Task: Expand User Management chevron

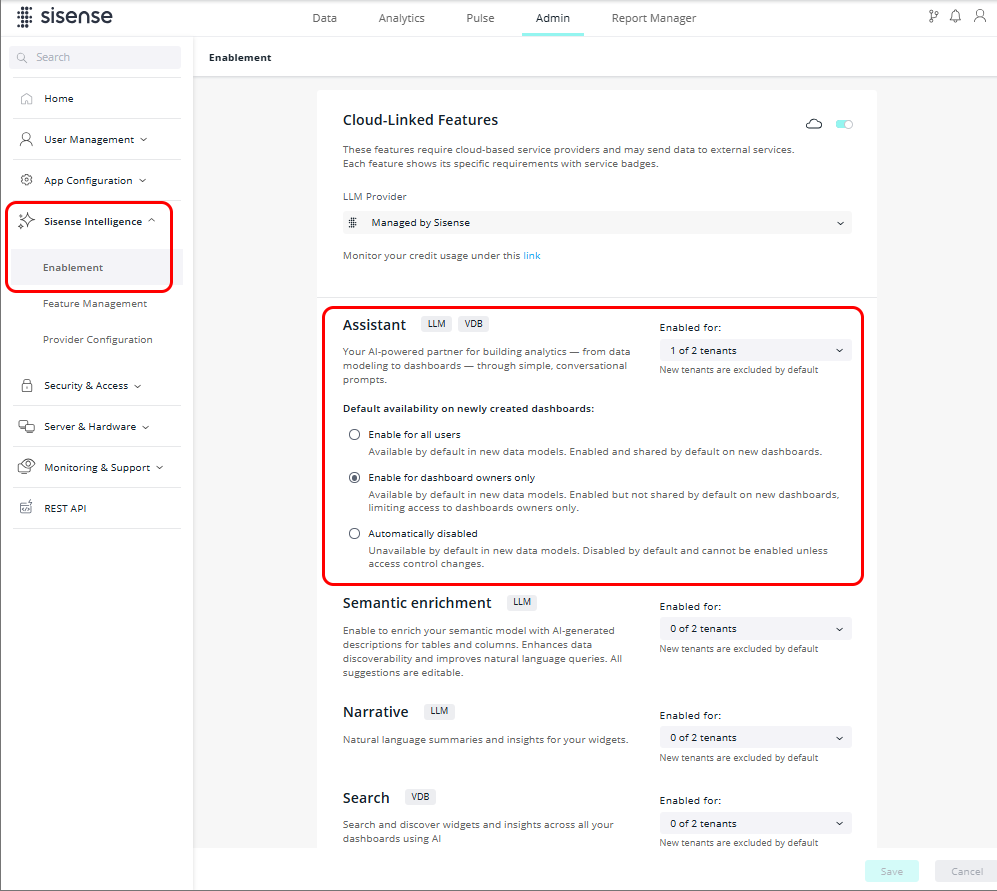Action: (144, 139)
